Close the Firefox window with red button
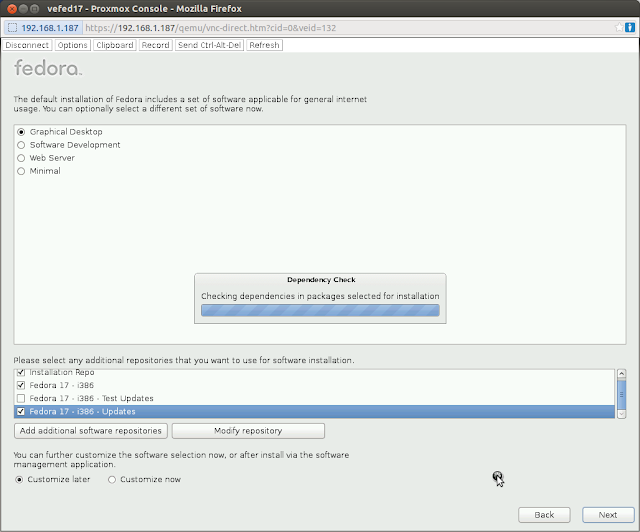The image size is (640, 532). (12, 9)
